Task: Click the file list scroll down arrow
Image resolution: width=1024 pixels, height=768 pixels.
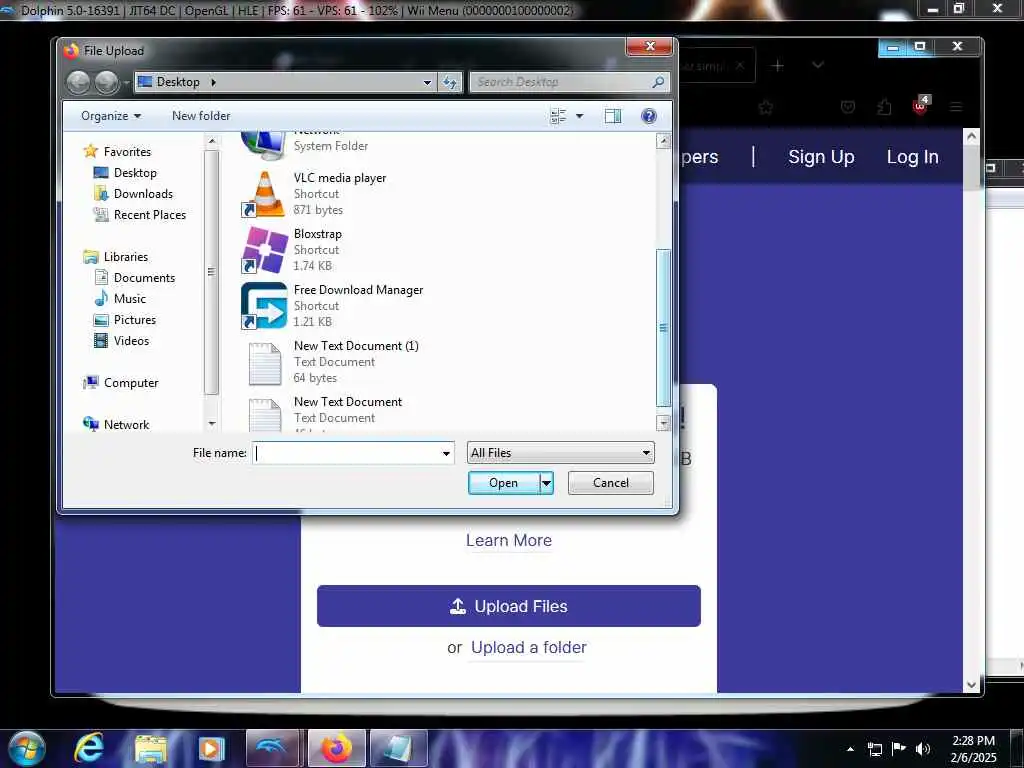Action: (x=664, y=423)
